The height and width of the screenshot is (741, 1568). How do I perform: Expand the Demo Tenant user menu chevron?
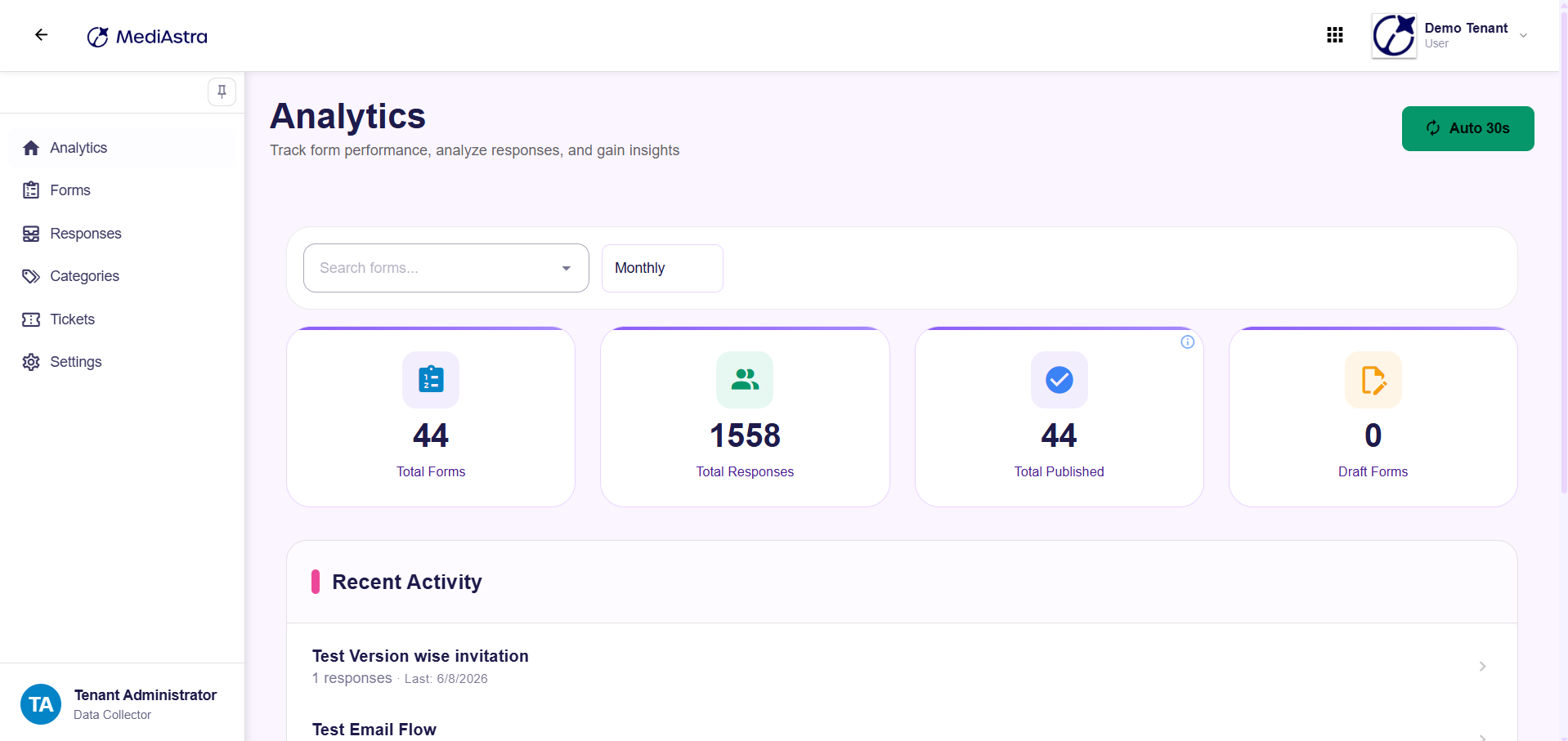click(1523, 36)
